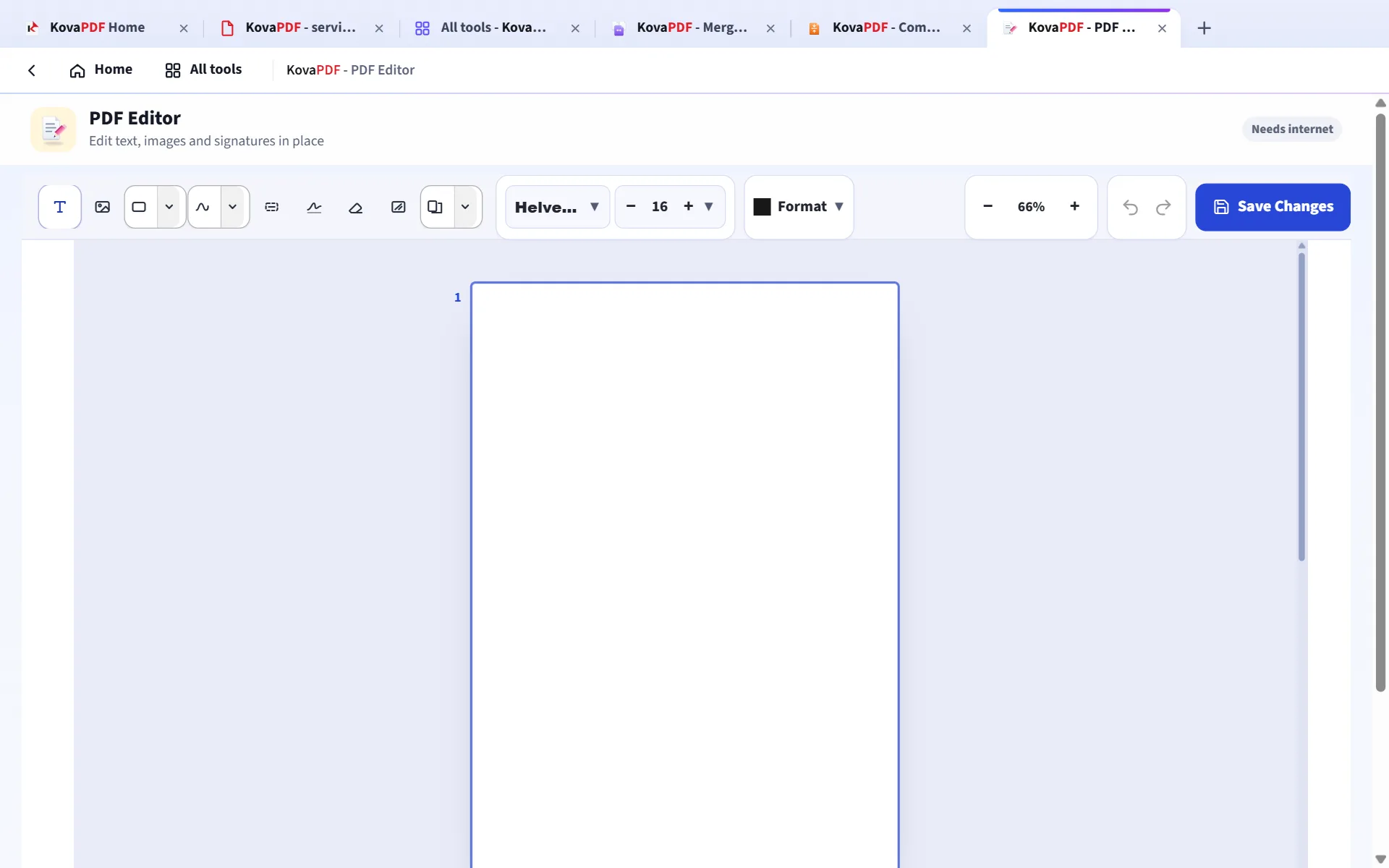The image size is (1389, 868).
Task: Select the form field tool
Action: pyautogui.click(x=272, y=207)
